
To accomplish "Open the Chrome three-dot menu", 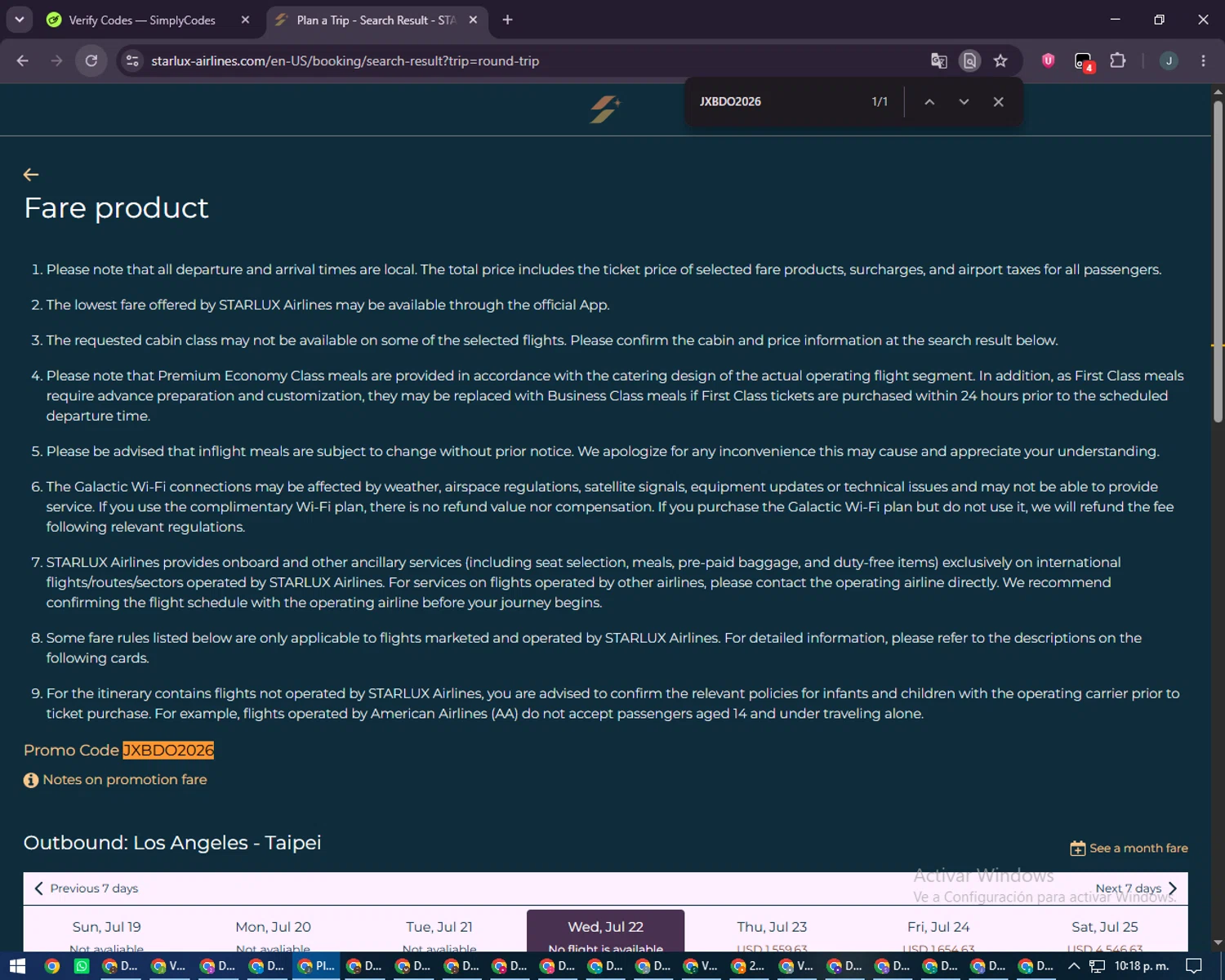I will [1203, 60].
